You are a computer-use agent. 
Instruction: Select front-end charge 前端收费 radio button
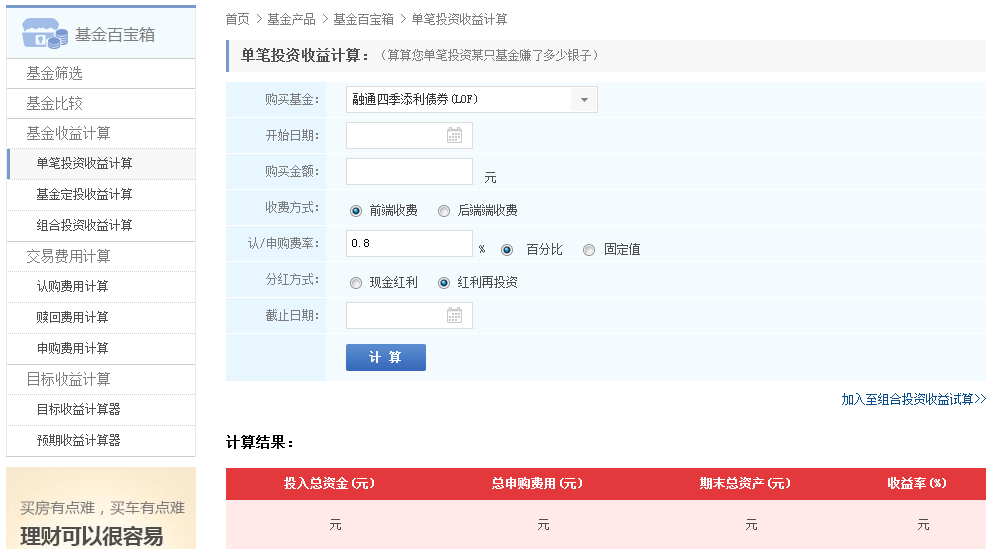[356, 211]
